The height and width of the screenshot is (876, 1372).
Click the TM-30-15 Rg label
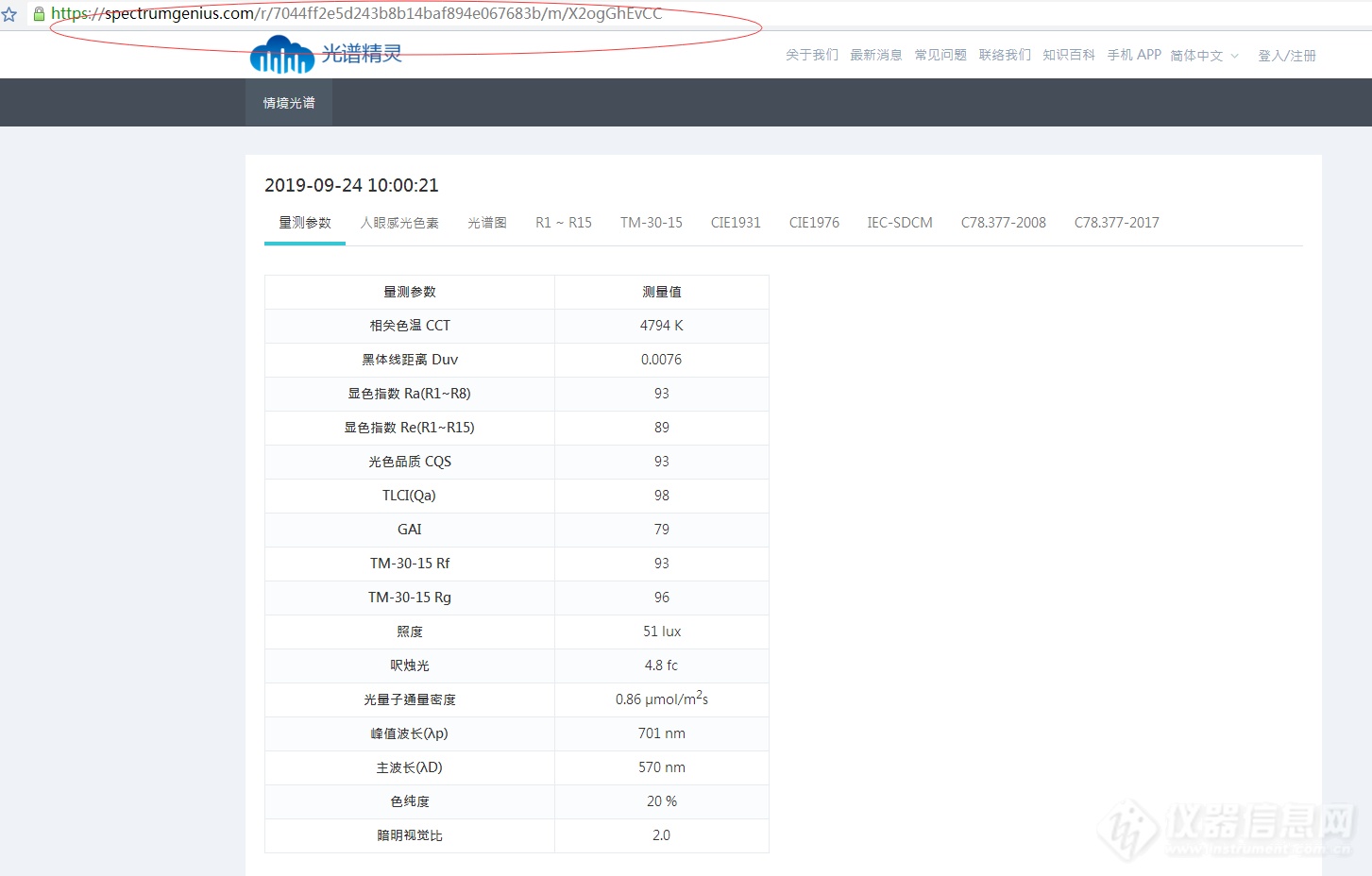click(410, 598)
